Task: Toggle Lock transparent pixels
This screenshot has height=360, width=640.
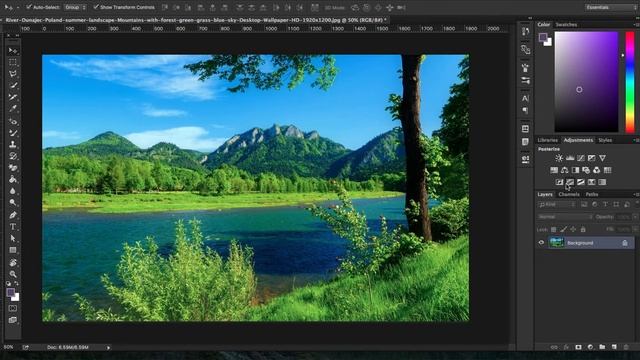Action: click(553, 229)
